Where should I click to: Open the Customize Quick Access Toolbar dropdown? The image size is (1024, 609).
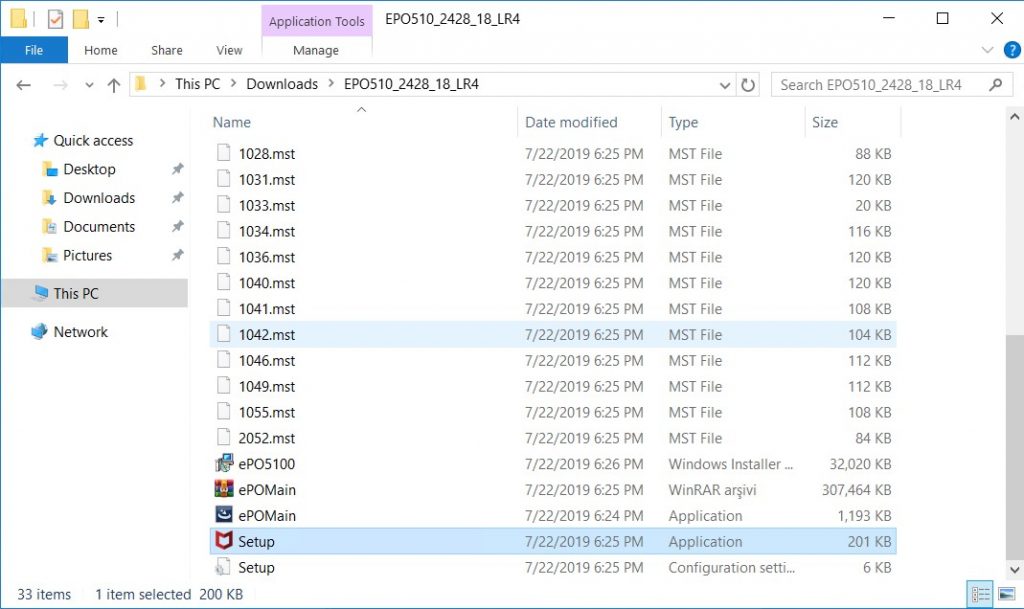click(101, 20)
